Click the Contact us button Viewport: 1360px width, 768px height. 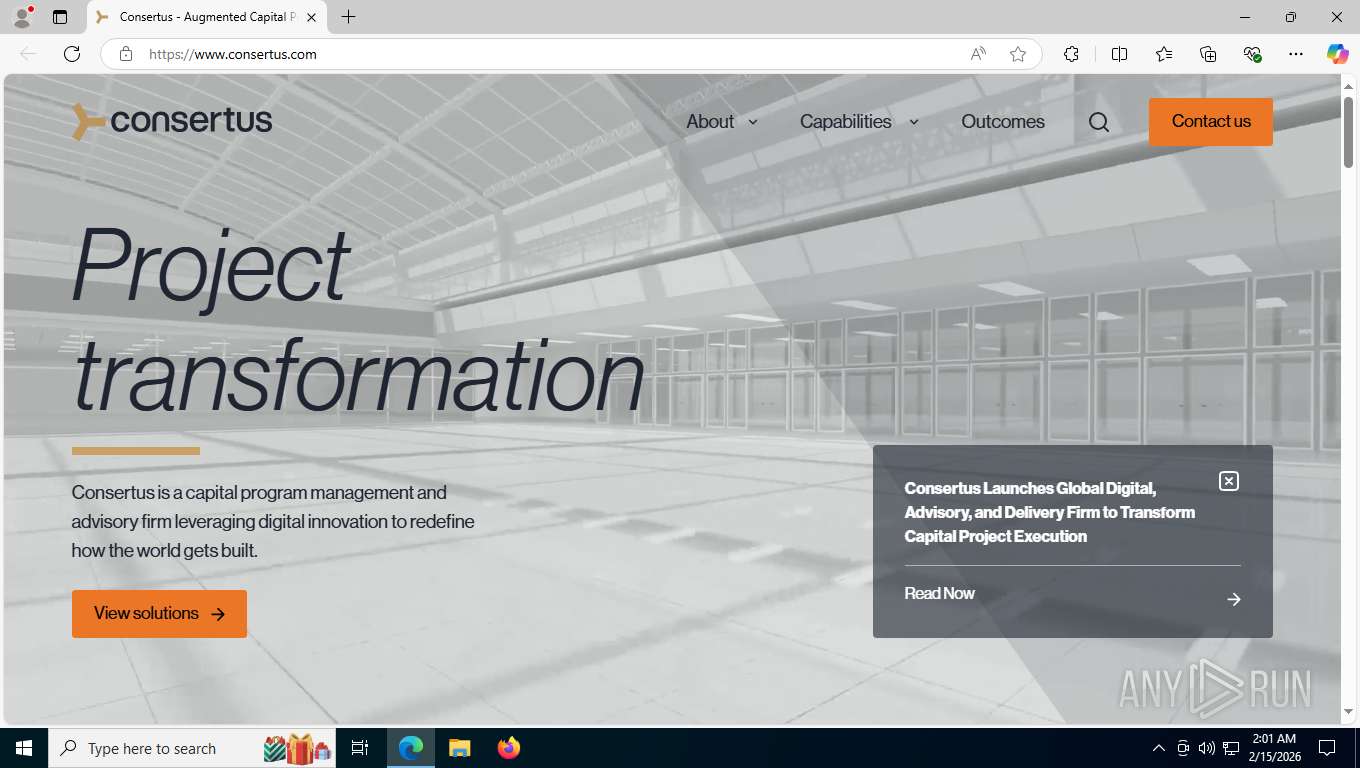click(1211, 122)
